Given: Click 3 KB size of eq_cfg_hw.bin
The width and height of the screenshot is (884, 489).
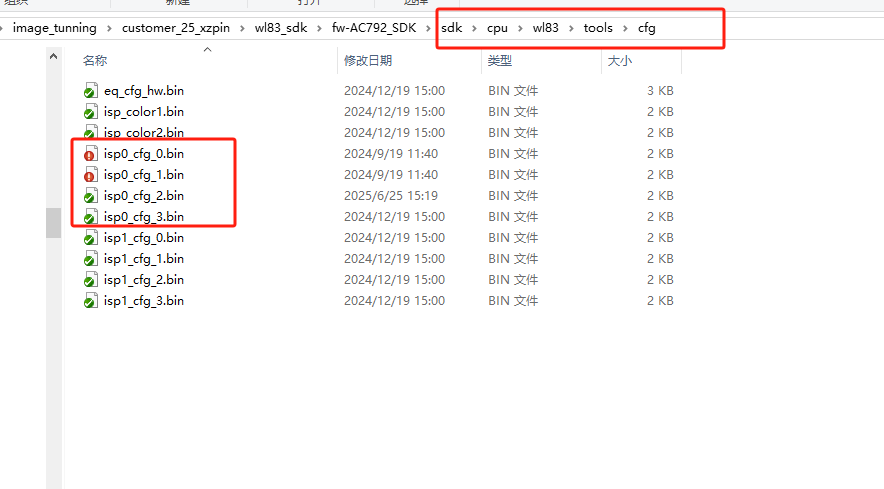Looking at the screenshot, I should 660,91.
